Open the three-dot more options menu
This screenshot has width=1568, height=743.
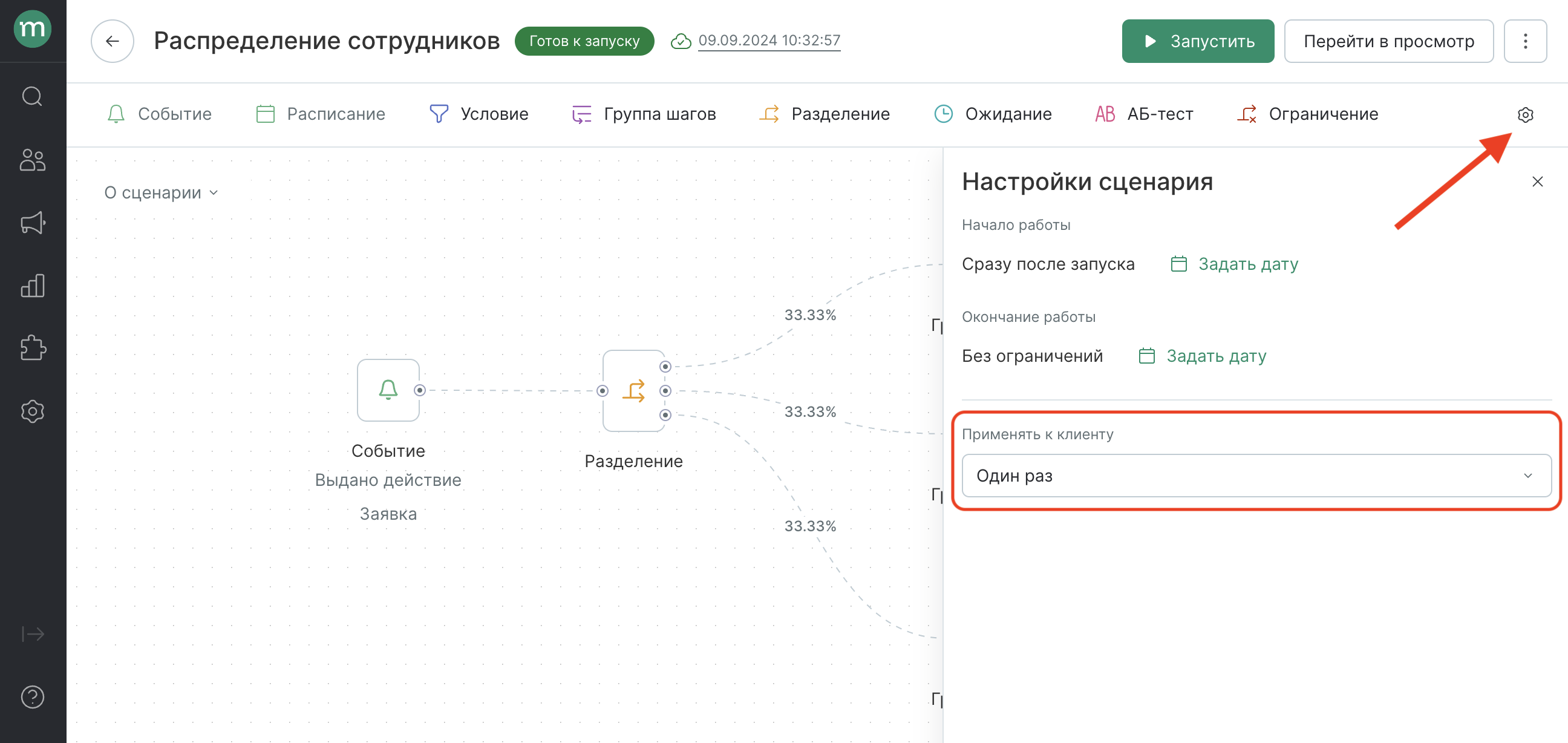click(1525, 41)
